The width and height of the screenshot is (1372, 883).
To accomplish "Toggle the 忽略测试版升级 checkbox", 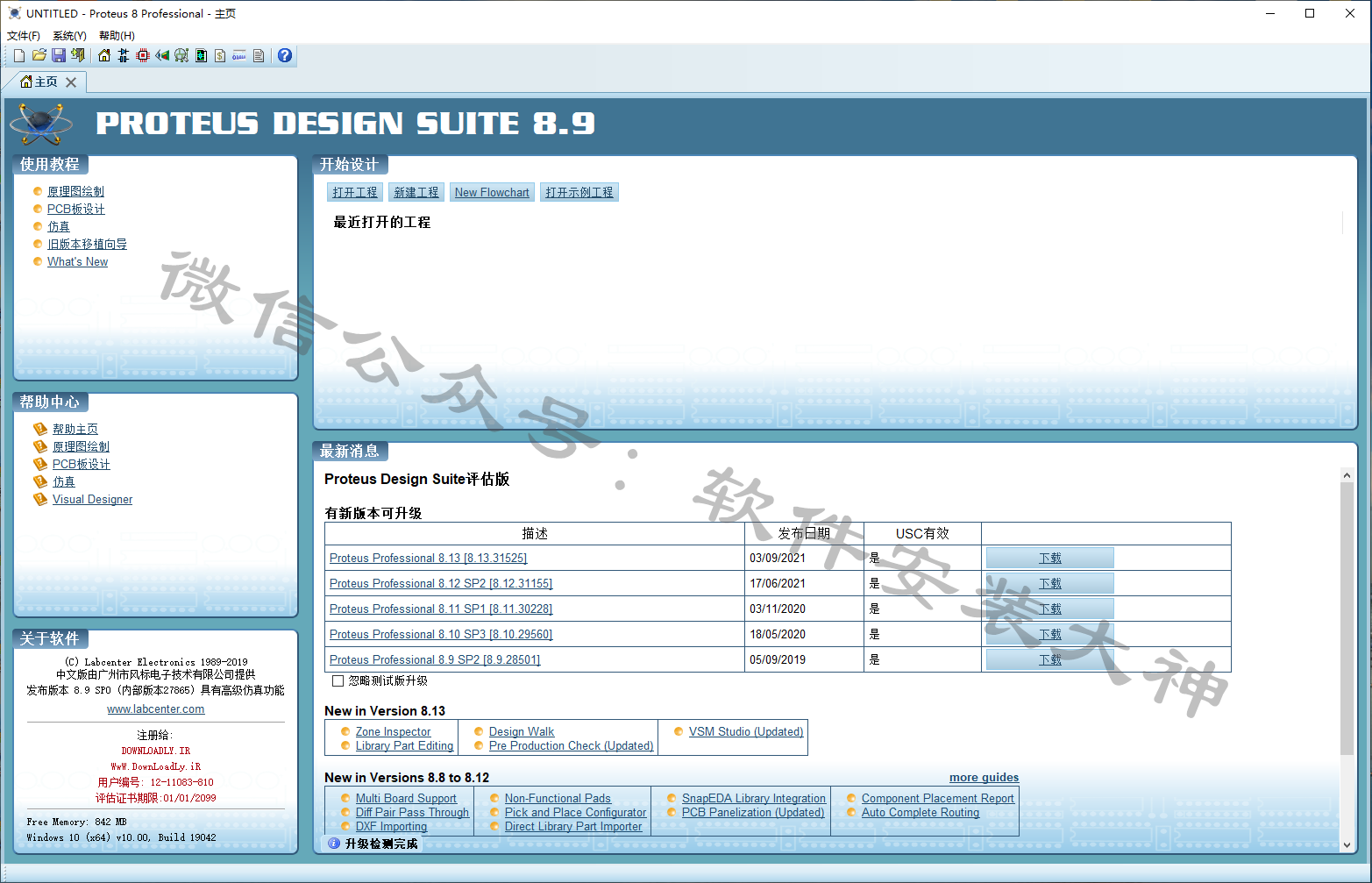I will coord(338,680).
